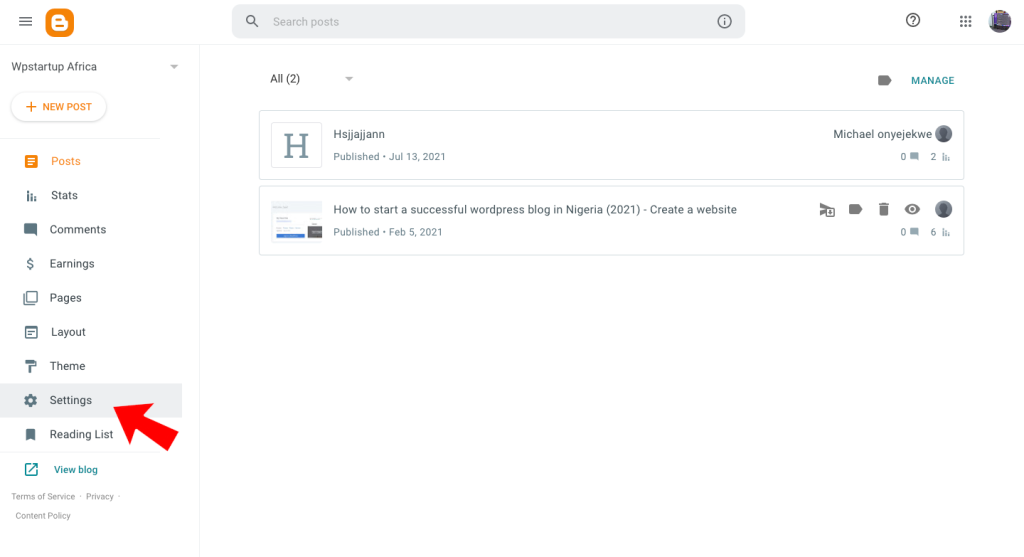The height and width of the screenshot is (557, 1024).
Task: Preview the WordPress post with eye icon
Action: coord(911,209)
